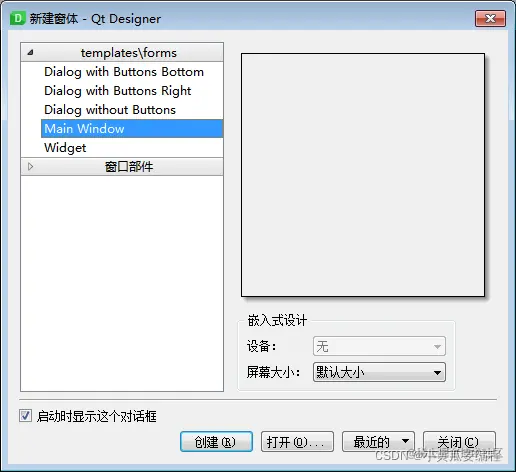Click the 打开(O)... open button
516x472 pixels.
click(x=297, y=442)
